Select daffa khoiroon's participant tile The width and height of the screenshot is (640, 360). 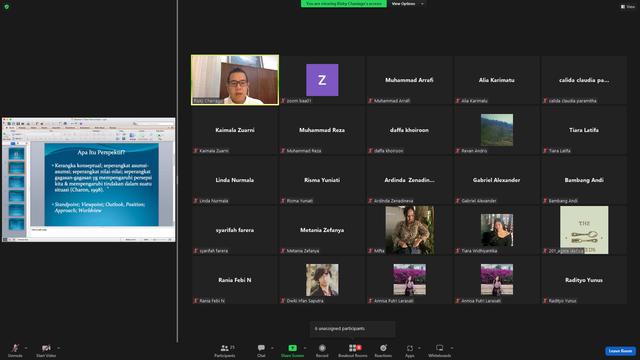(x=409, y=130)
